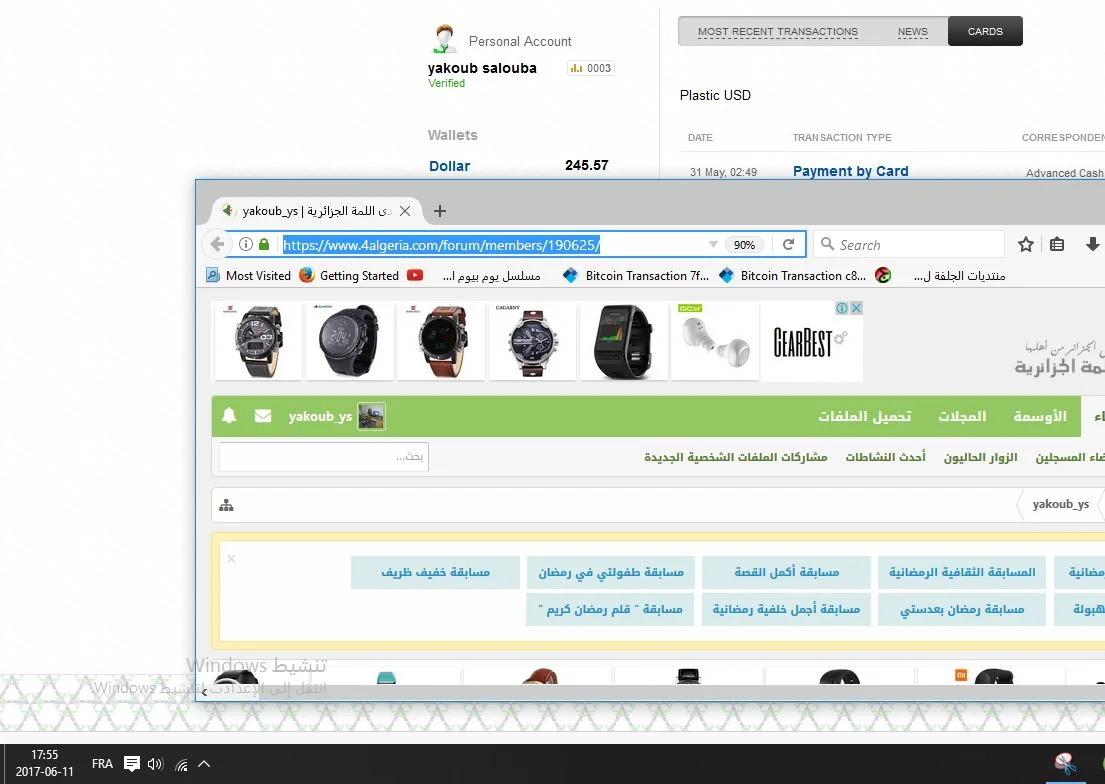Viewport: 1105px width, 784px height.
Task: Open الأوسمة menu item
Action: coord(1039,416)
